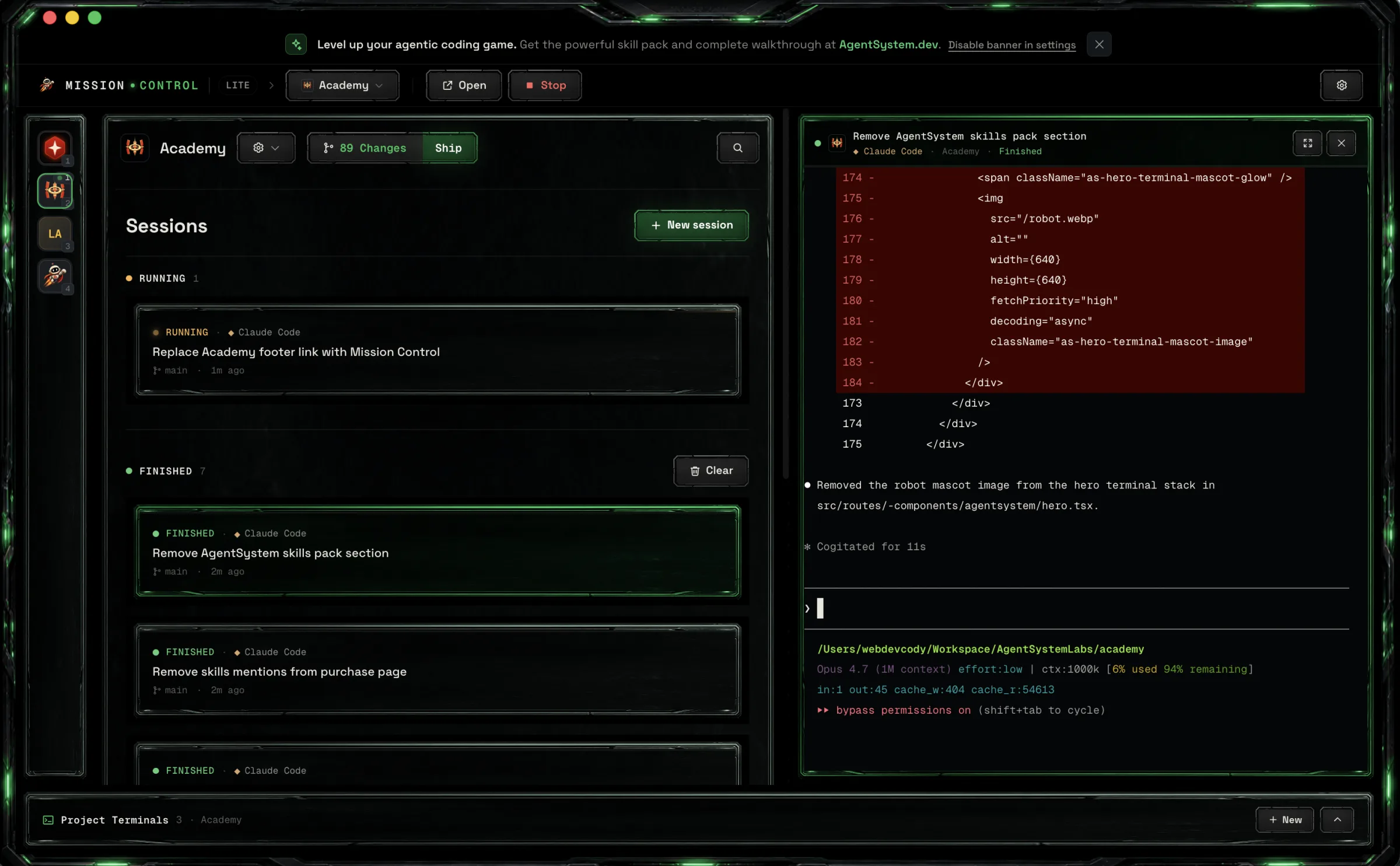Click the RUNNING section header
Screen dimensions: 1400x866
[x=162, y=278]
